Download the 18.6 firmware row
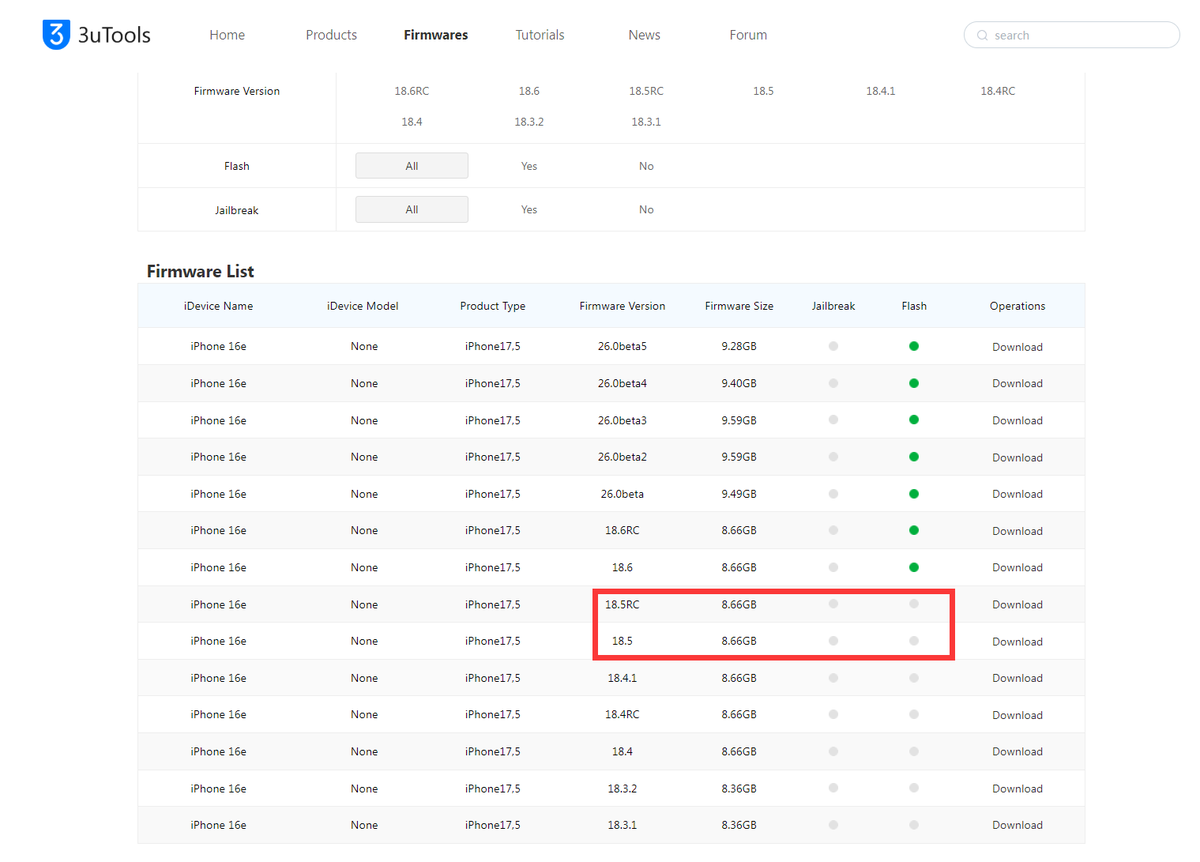This screenshot has width=1200, height=862. tap(1017, 567)
